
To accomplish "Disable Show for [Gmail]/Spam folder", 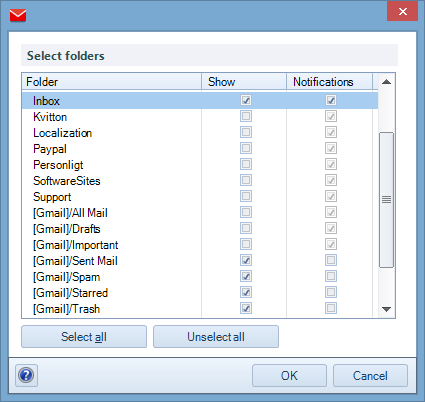I will point(246,276).
